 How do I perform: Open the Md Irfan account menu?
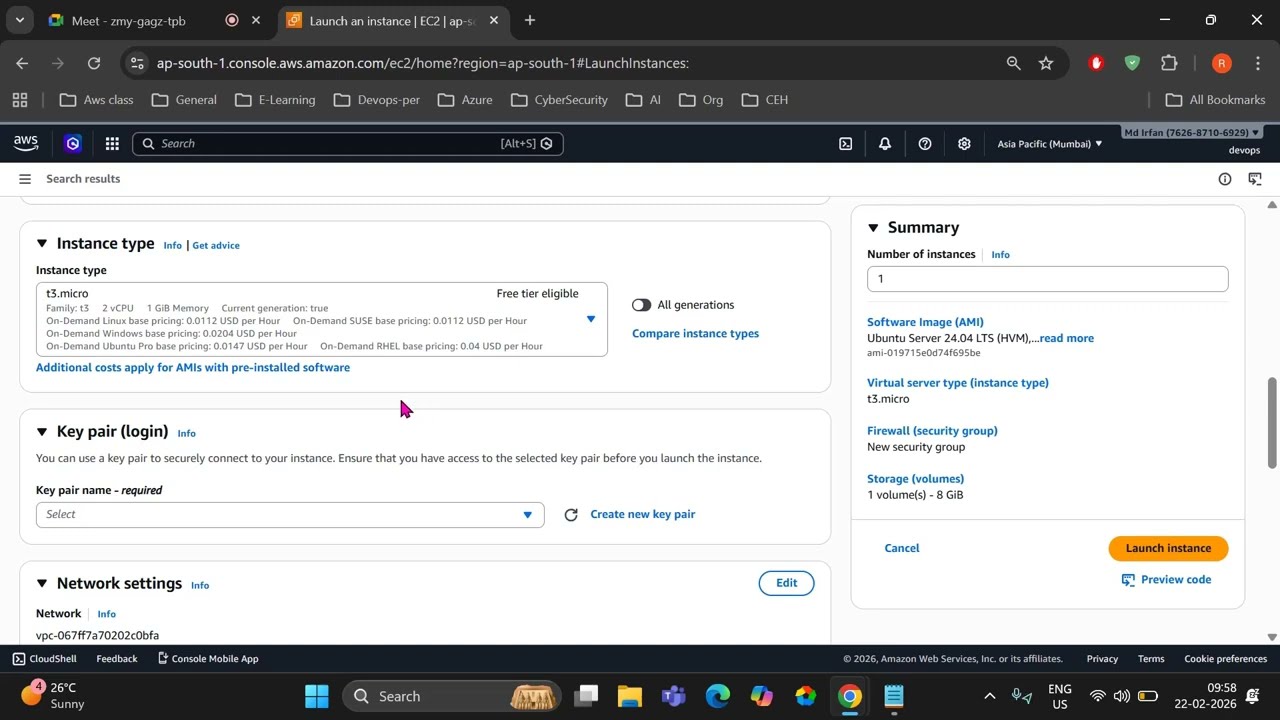tap(1192, 133)
